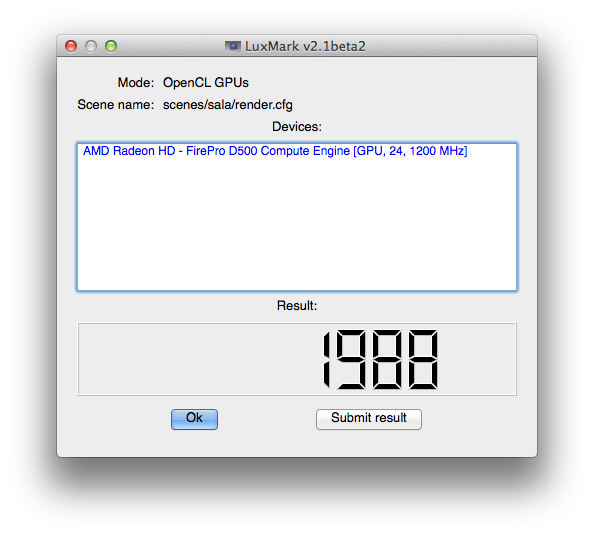Select the AMD Radeon HD FirePro D500 device row
This screenshot has height=536, width=594.
[x=275, y=151]
